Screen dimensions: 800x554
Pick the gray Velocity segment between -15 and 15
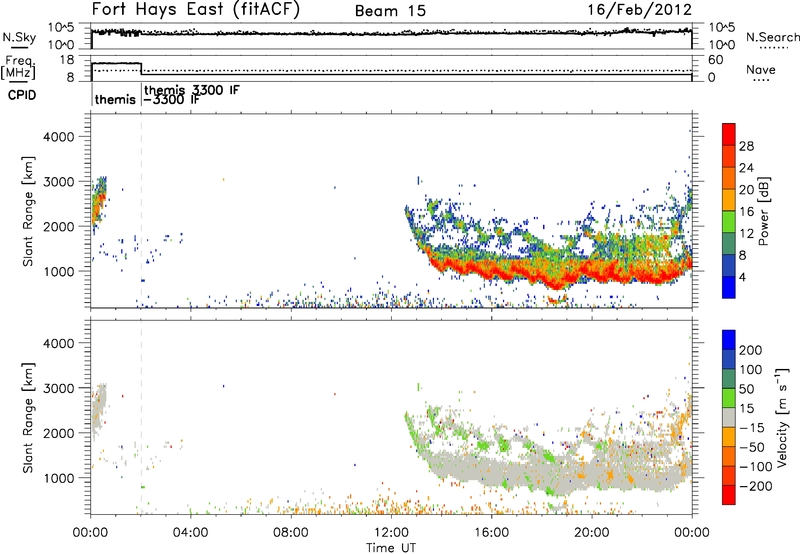(x=729, y=417)
